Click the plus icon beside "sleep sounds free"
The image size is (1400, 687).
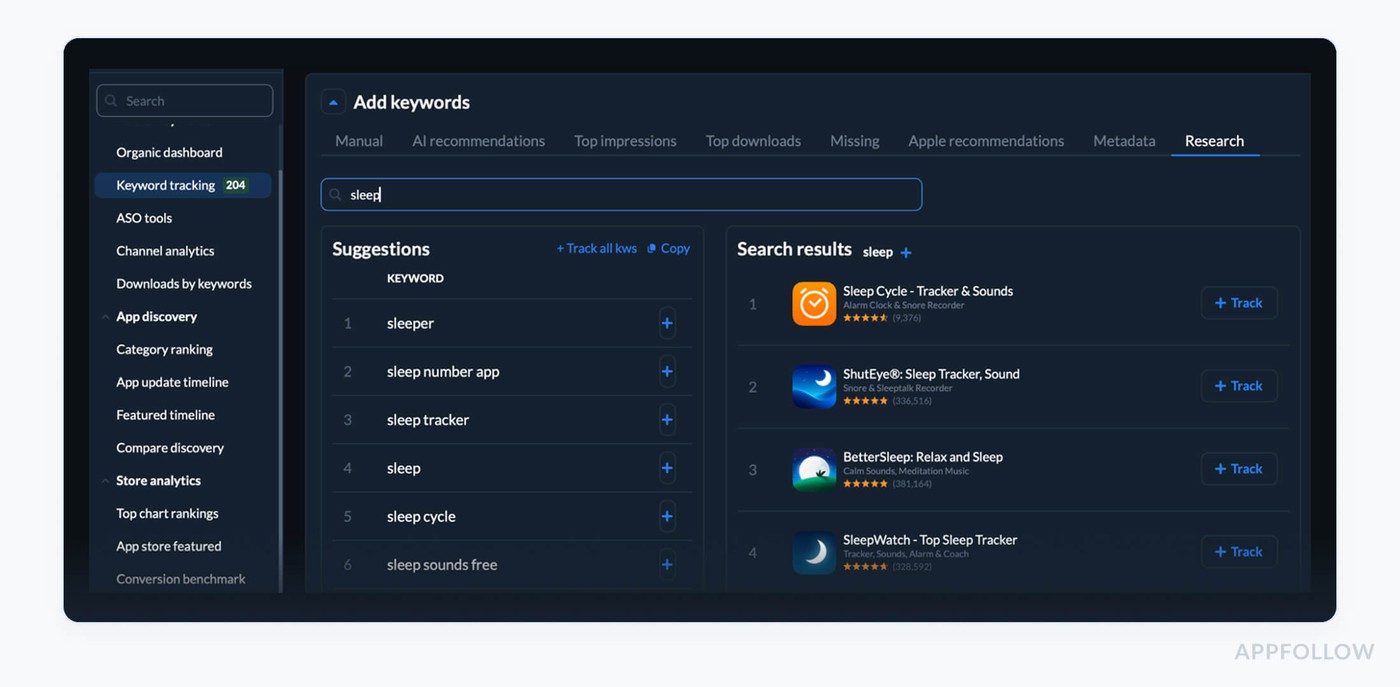click(x=667, y=564)
